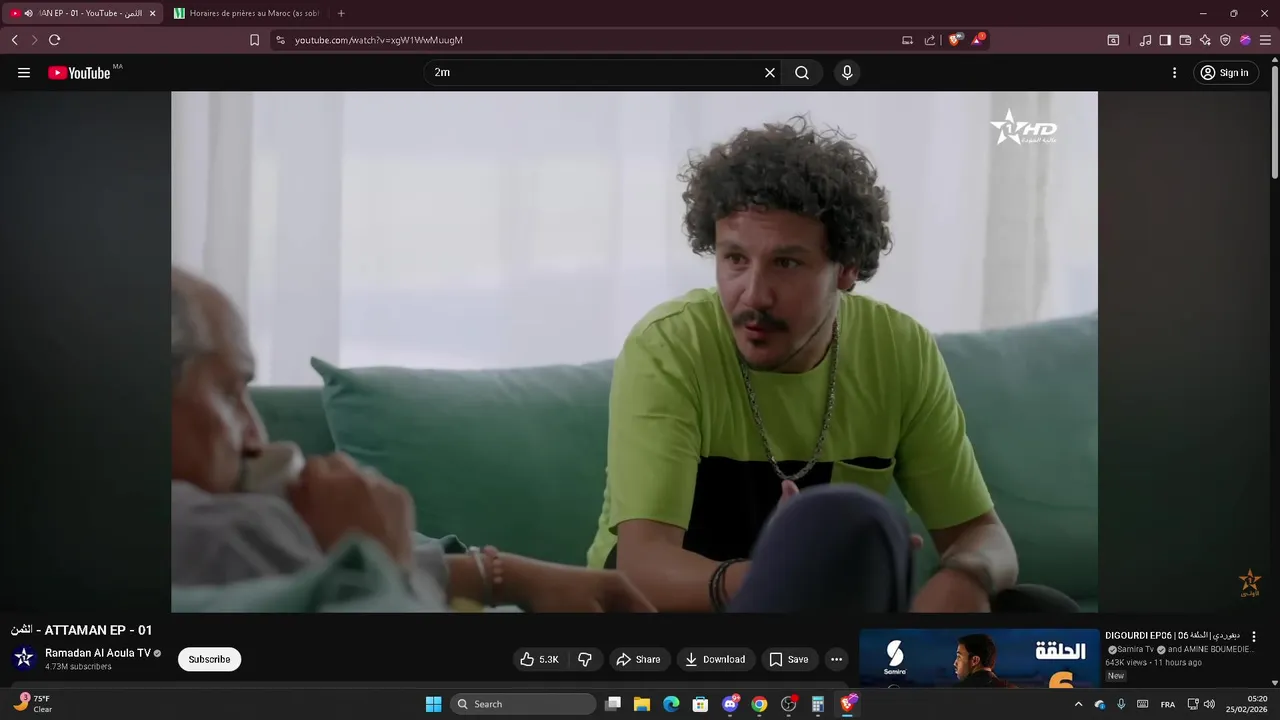Click the browser share page icon
Screen dimensions: 1280x720
click(930, 40)
